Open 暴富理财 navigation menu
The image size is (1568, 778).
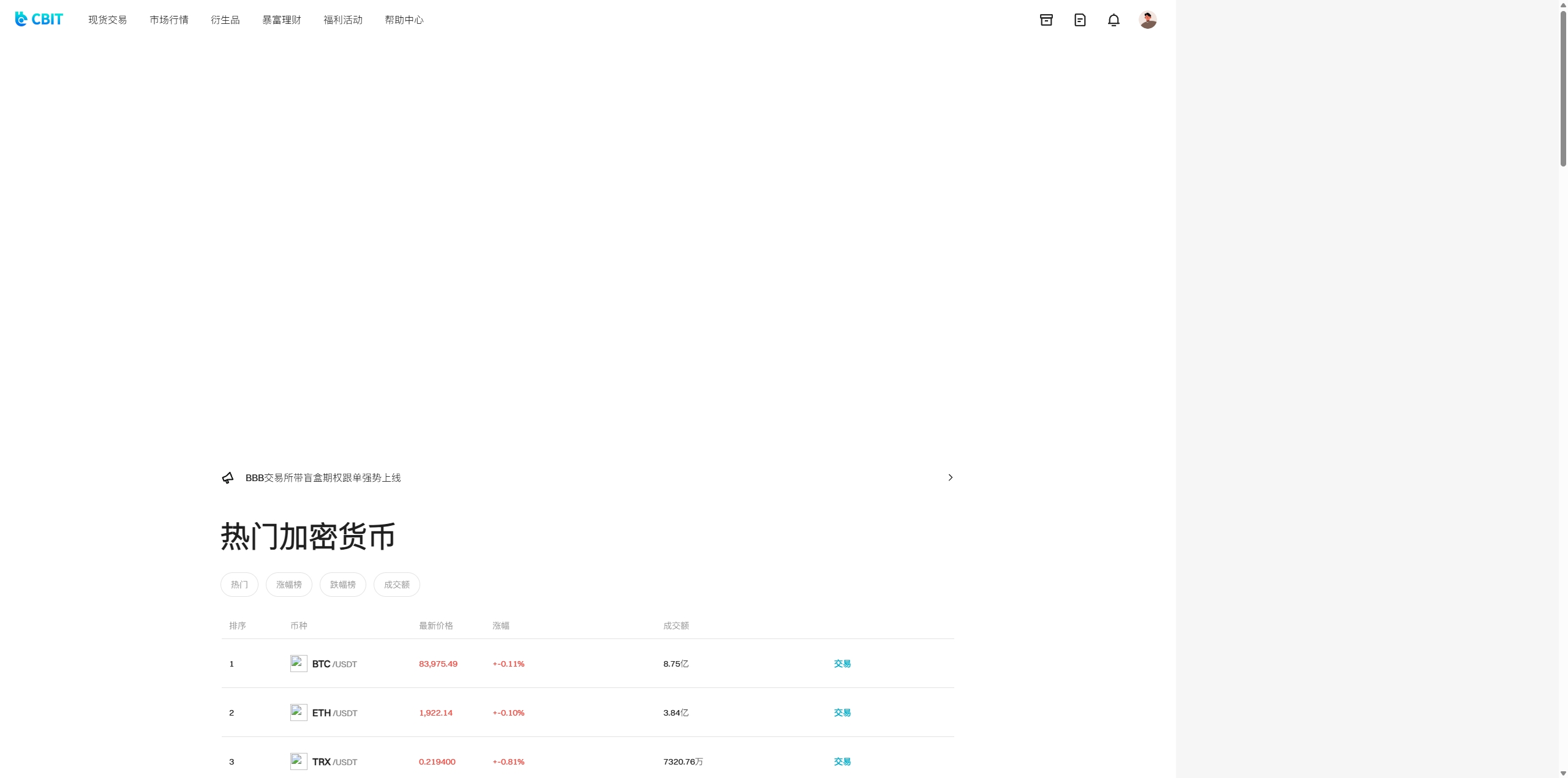[x=281, y=20]
